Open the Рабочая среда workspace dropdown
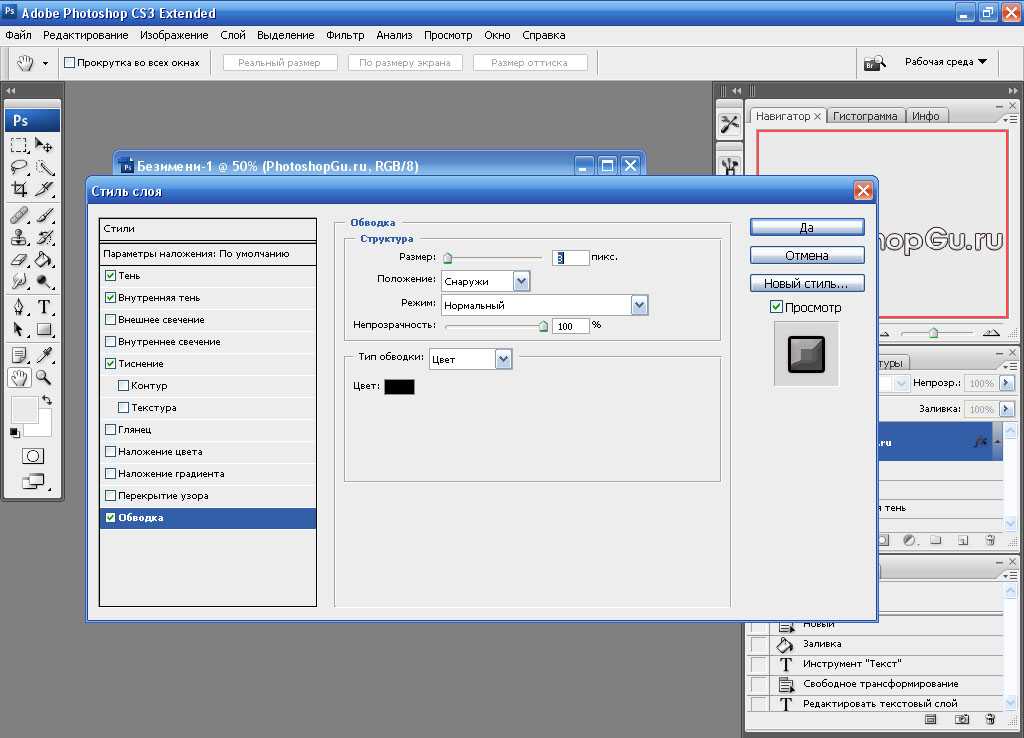1024x738 pixels. [946, 62]
